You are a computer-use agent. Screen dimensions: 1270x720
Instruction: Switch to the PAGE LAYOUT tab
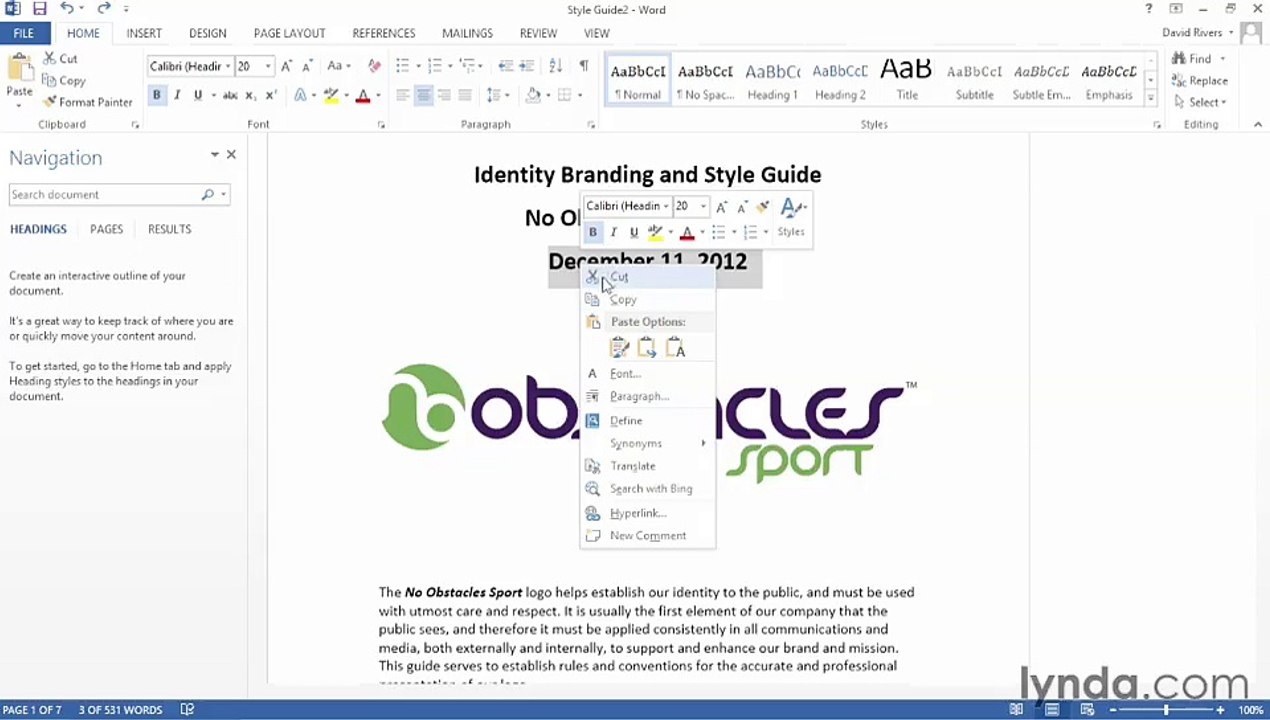[289, 33]
